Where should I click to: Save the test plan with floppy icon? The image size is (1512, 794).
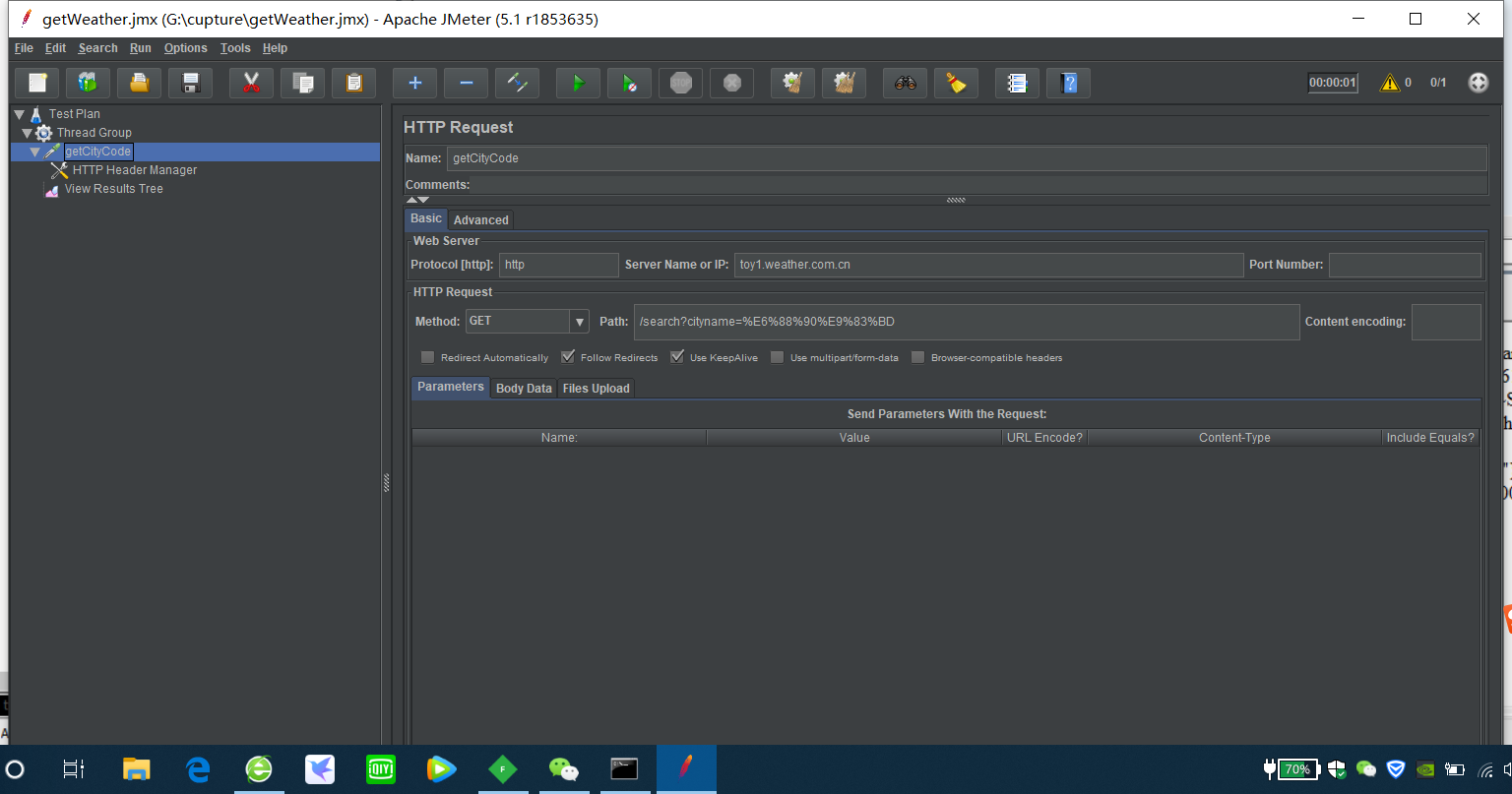pyautogui.click(x=191, y=84)
